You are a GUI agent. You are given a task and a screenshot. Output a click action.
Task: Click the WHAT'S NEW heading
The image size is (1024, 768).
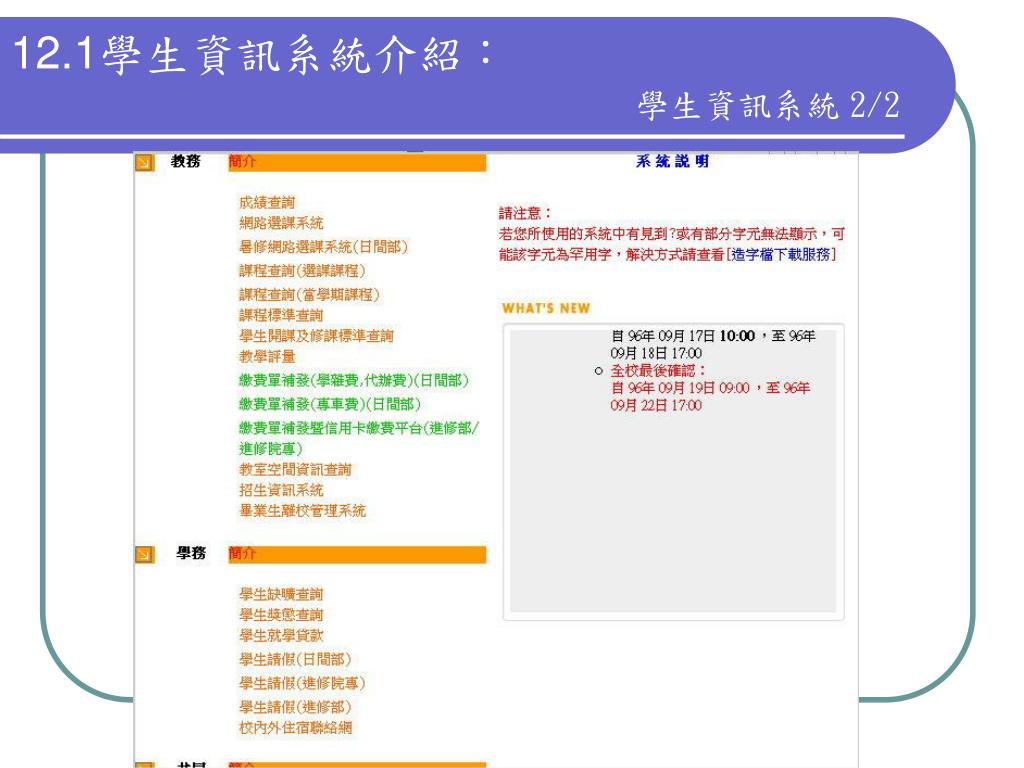pyautogui.click(x=546, y=308)
